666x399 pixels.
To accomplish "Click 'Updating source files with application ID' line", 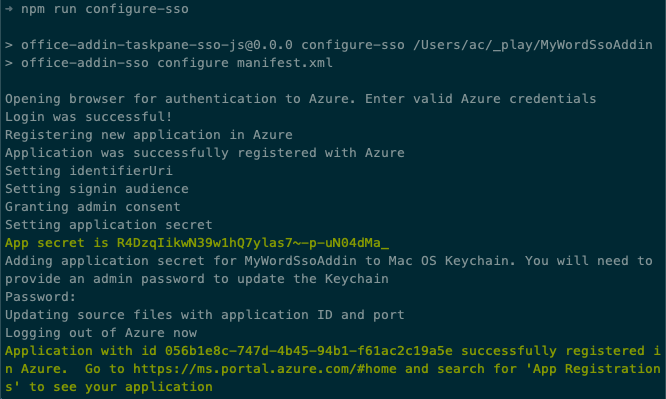I will pos(205,315).
